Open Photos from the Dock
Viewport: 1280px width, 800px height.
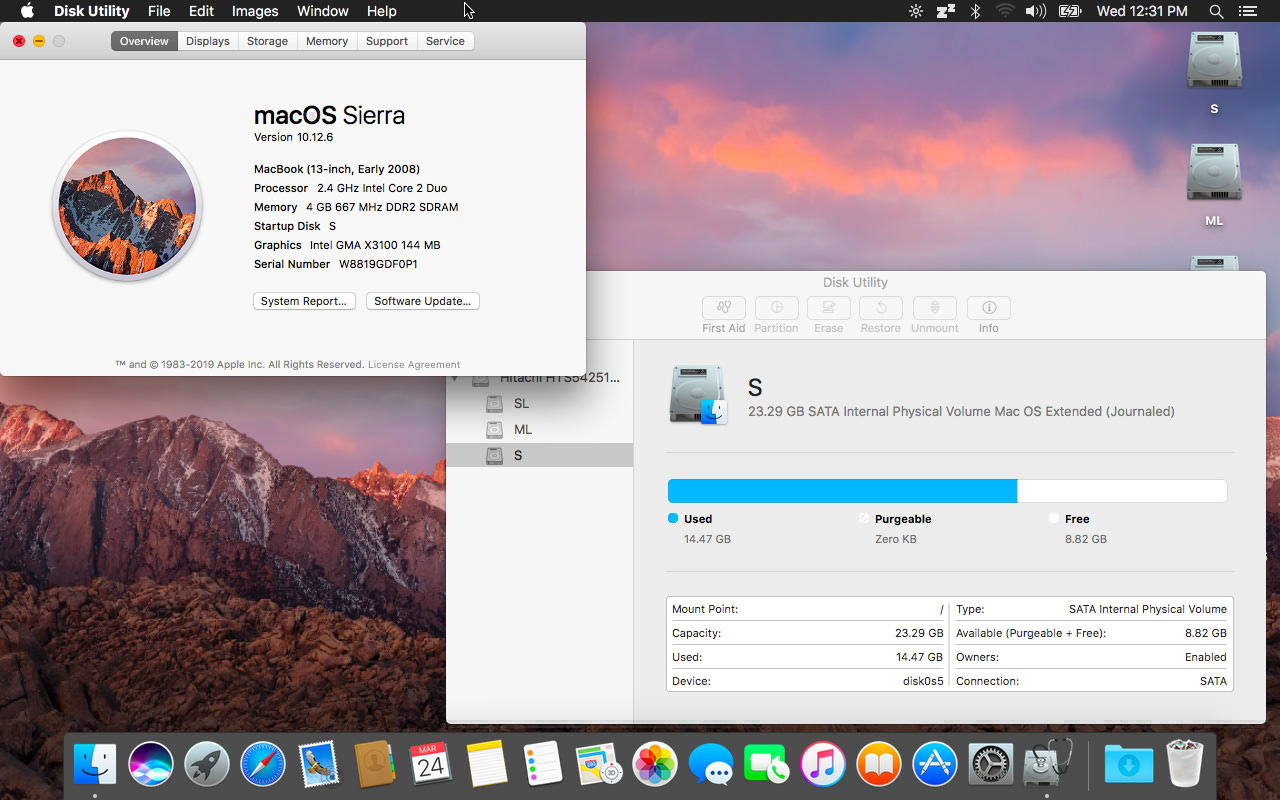point(655,764)
